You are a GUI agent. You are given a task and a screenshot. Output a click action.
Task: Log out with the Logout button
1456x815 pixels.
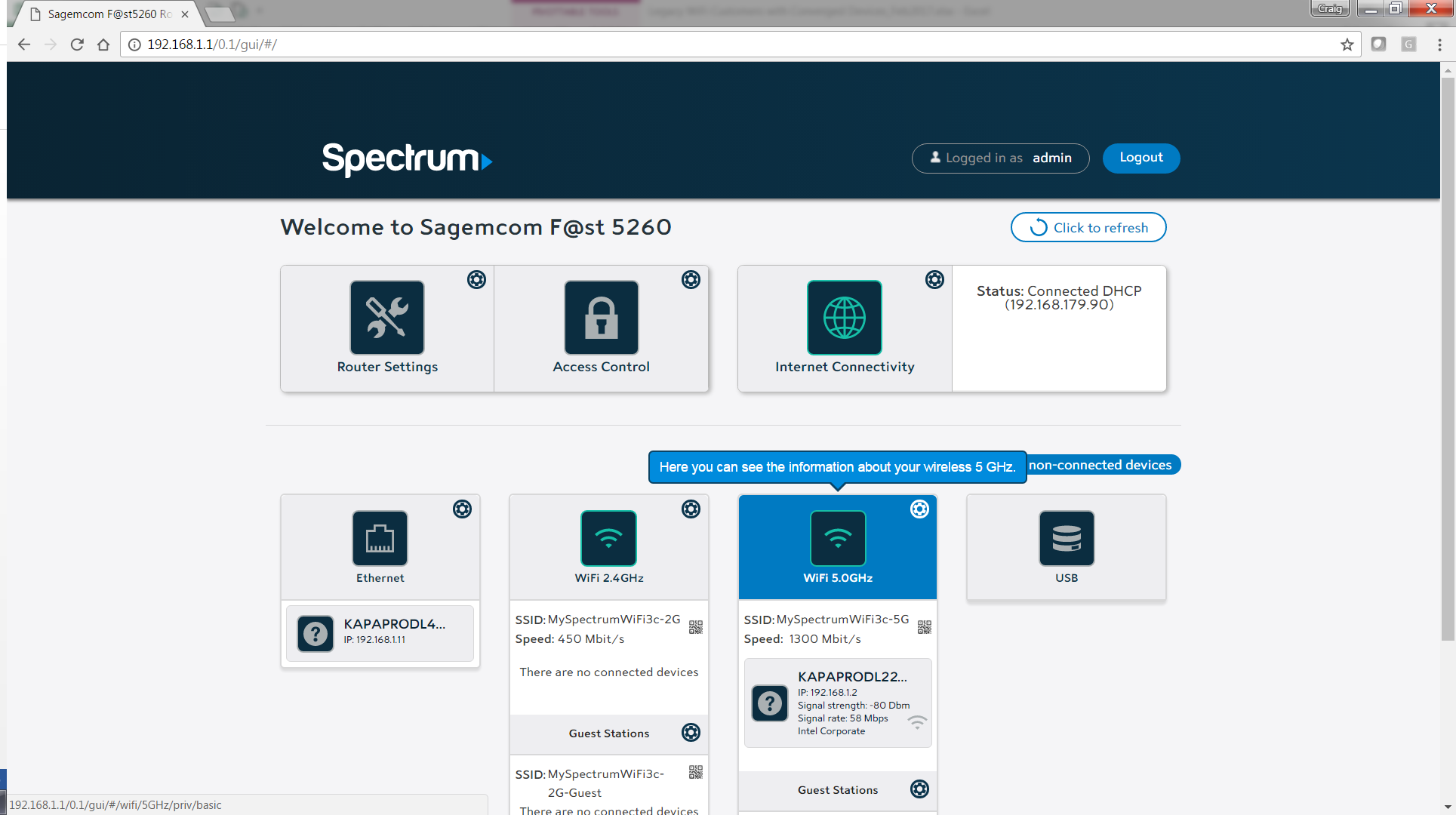coord(1141,158)
